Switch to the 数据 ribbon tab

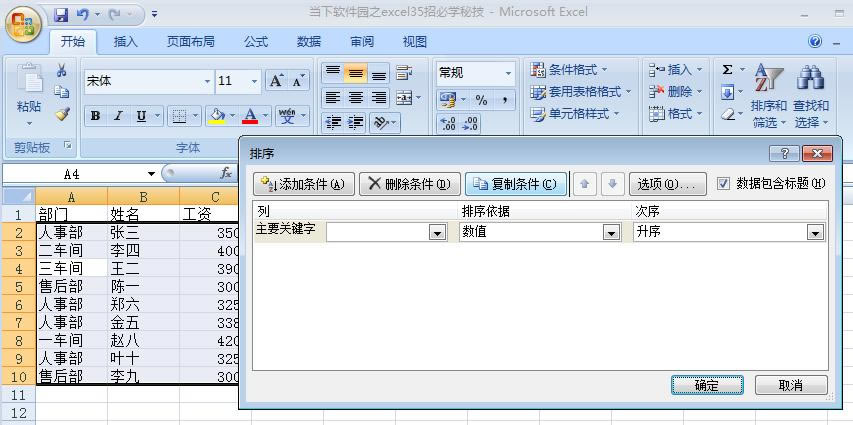309,42
